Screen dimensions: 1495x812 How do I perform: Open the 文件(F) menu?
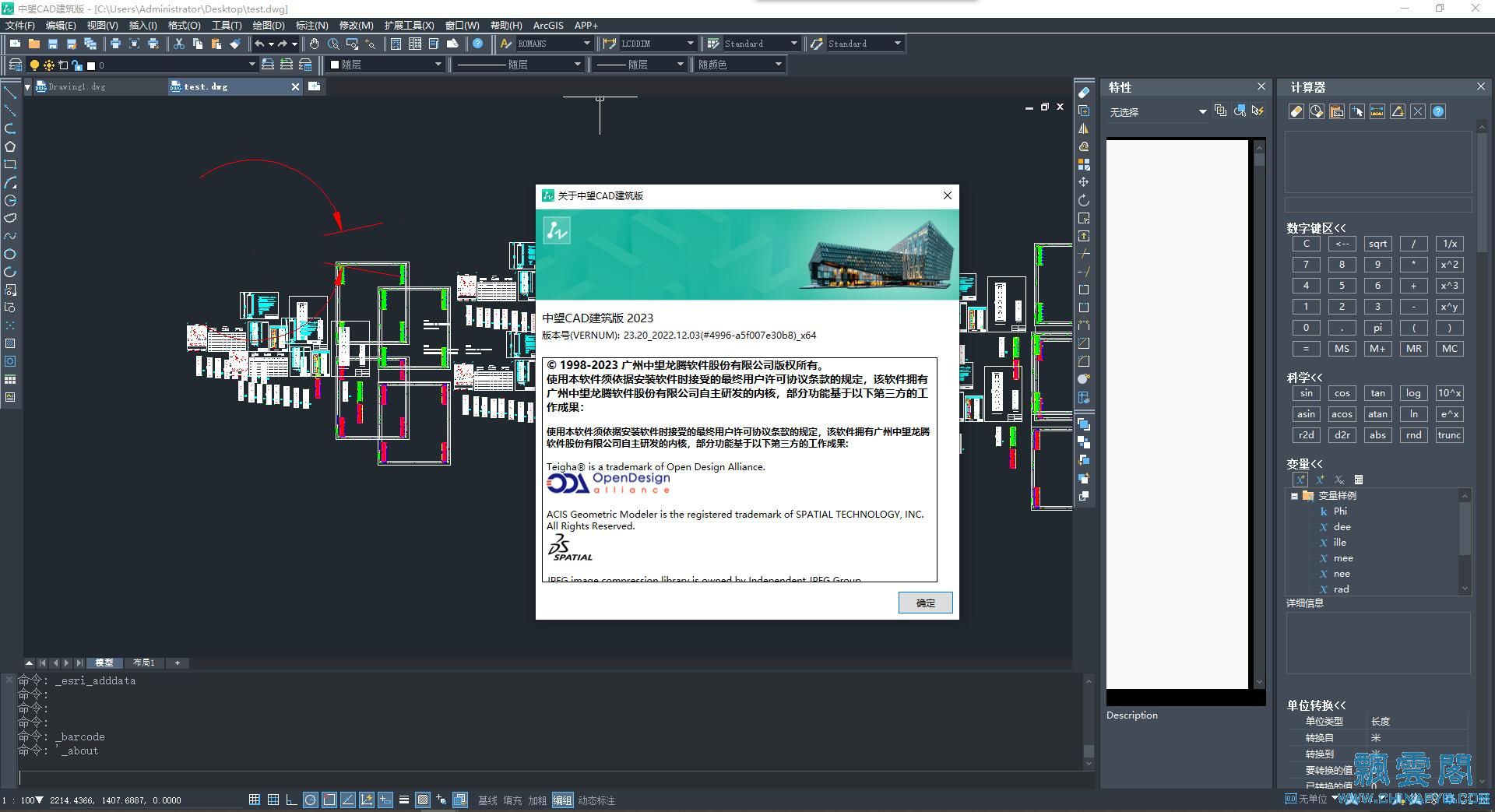point(20,26)
